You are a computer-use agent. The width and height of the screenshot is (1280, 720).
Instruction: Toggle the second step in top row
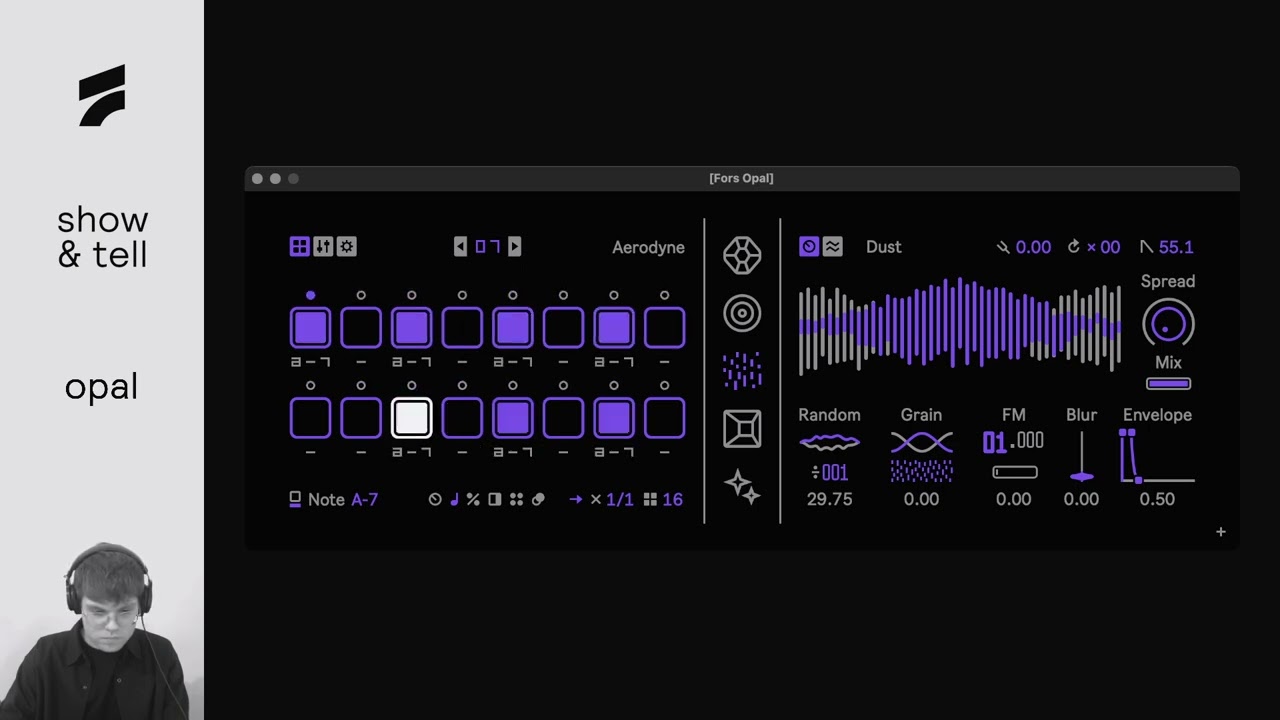click(361, 328)
